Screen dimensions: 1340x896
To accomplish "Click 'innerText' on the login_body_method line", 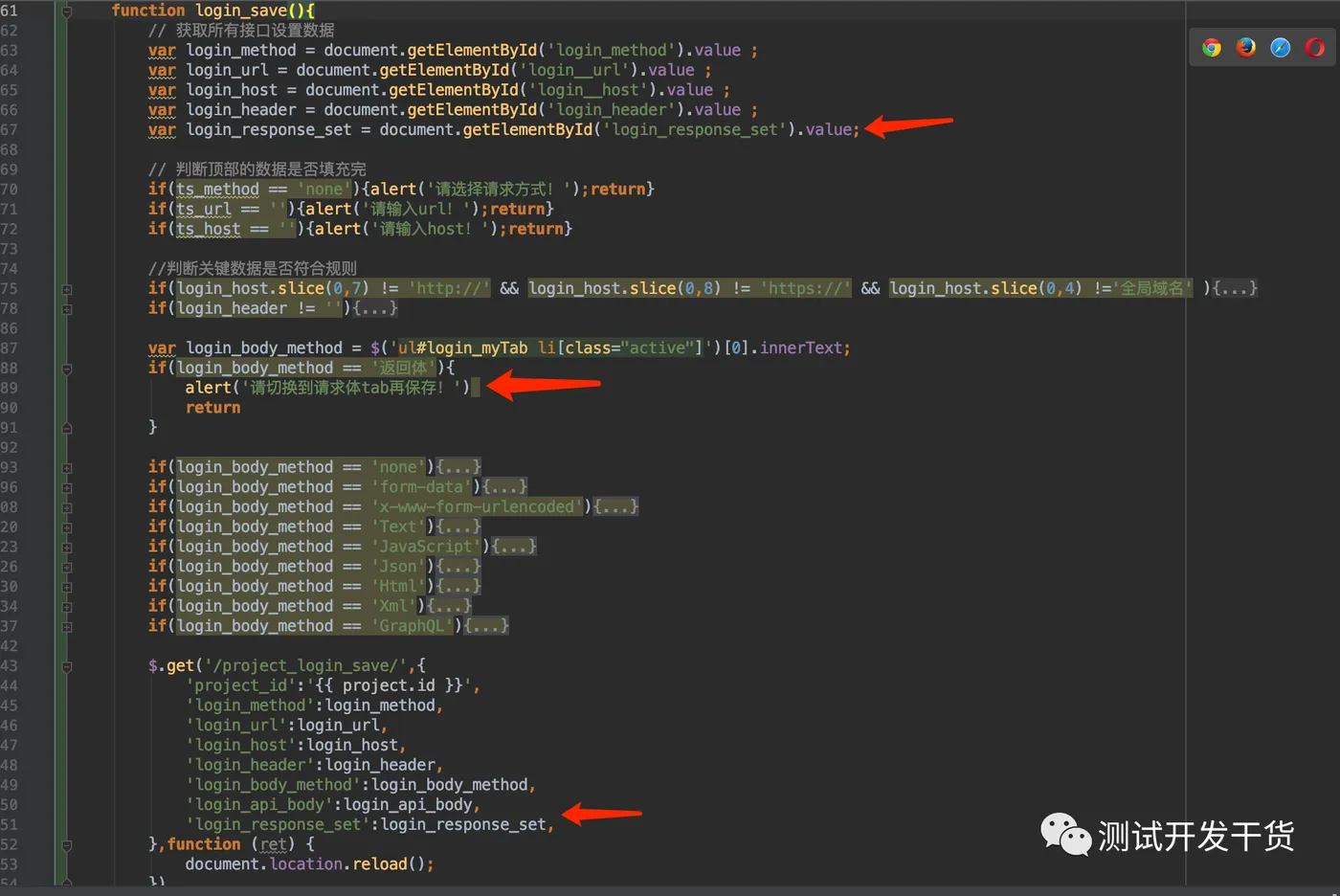I will [801, 348].
